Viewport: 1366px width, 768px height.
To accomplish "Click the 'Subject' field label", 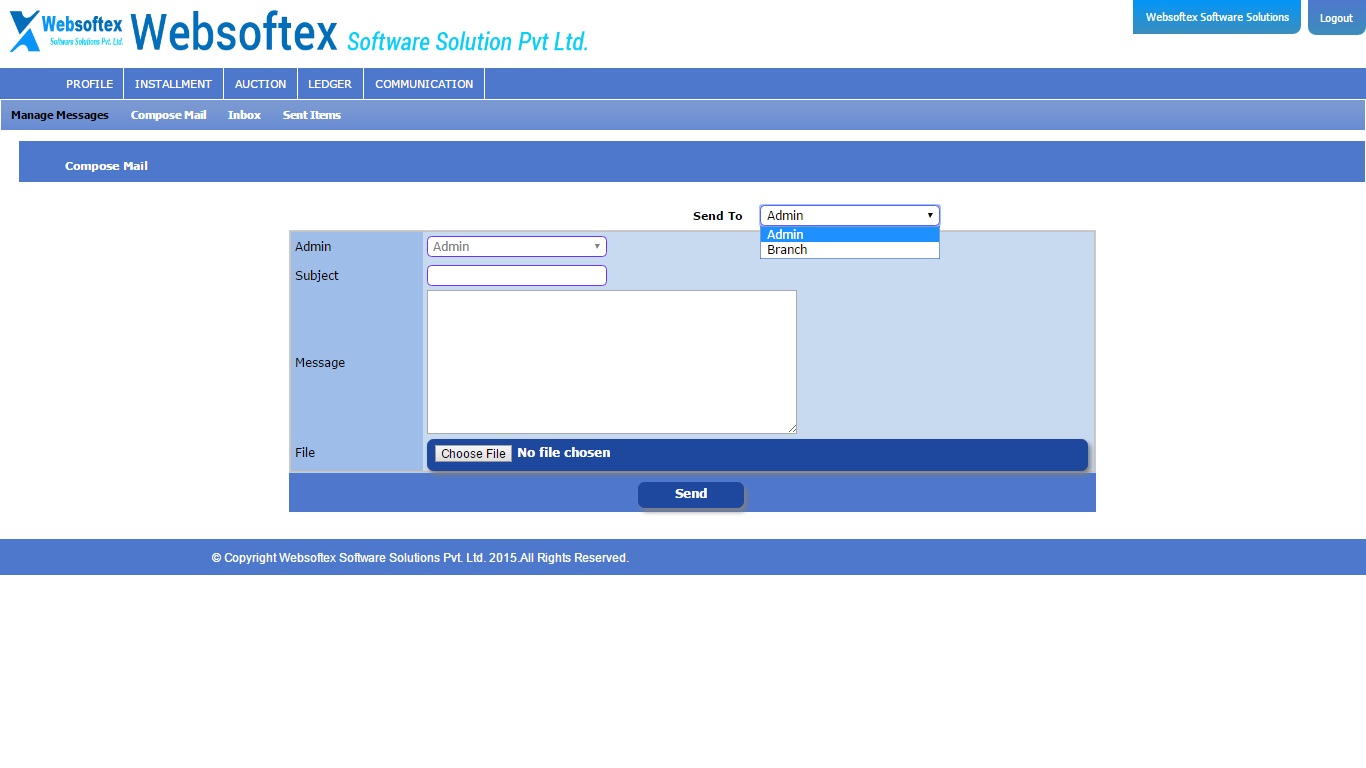I will tap(317, 276).
